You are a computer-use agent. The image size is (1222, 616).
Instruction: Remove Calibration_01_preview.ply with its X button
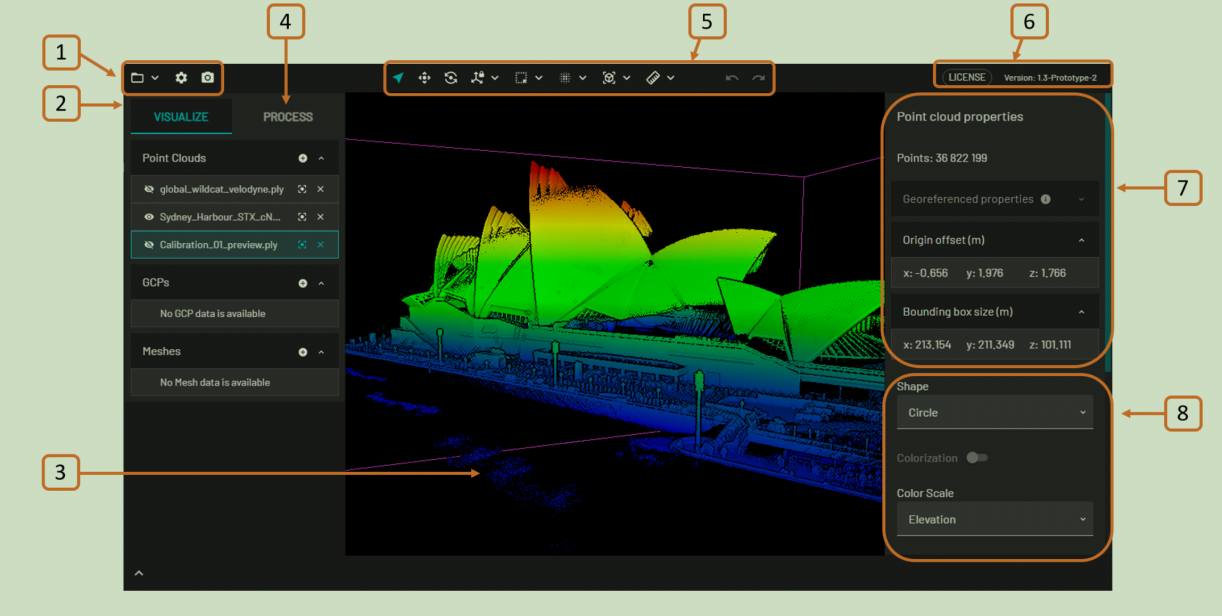coord(321,245)
